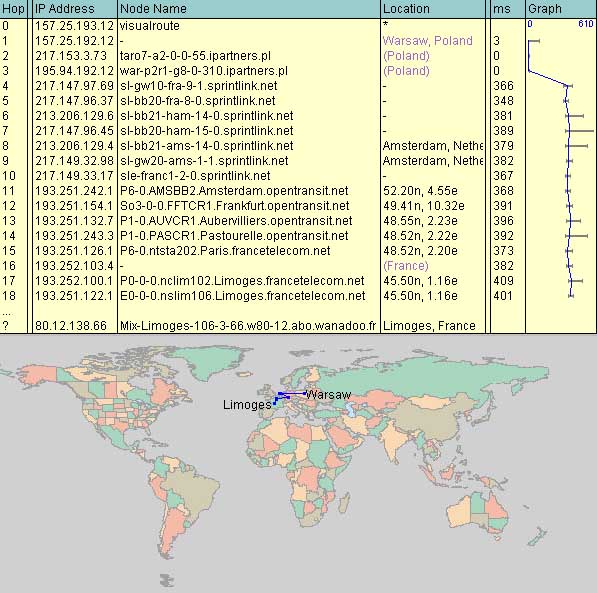This screenshot has width=597, height=593.
Task: Click the 401 ms latency value
Action: 503,296
